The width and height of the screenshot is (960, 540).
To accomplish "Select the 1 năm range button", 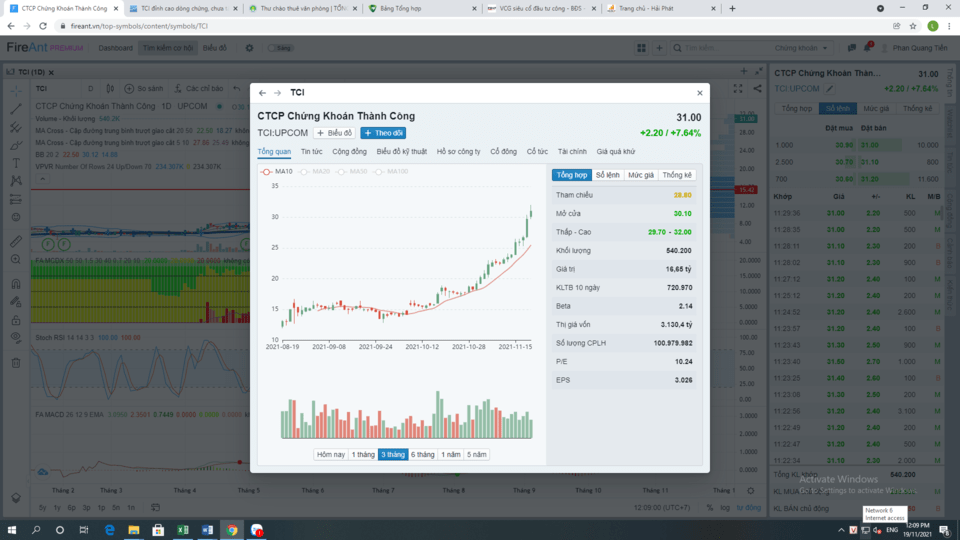I will [x=451, y=454].
